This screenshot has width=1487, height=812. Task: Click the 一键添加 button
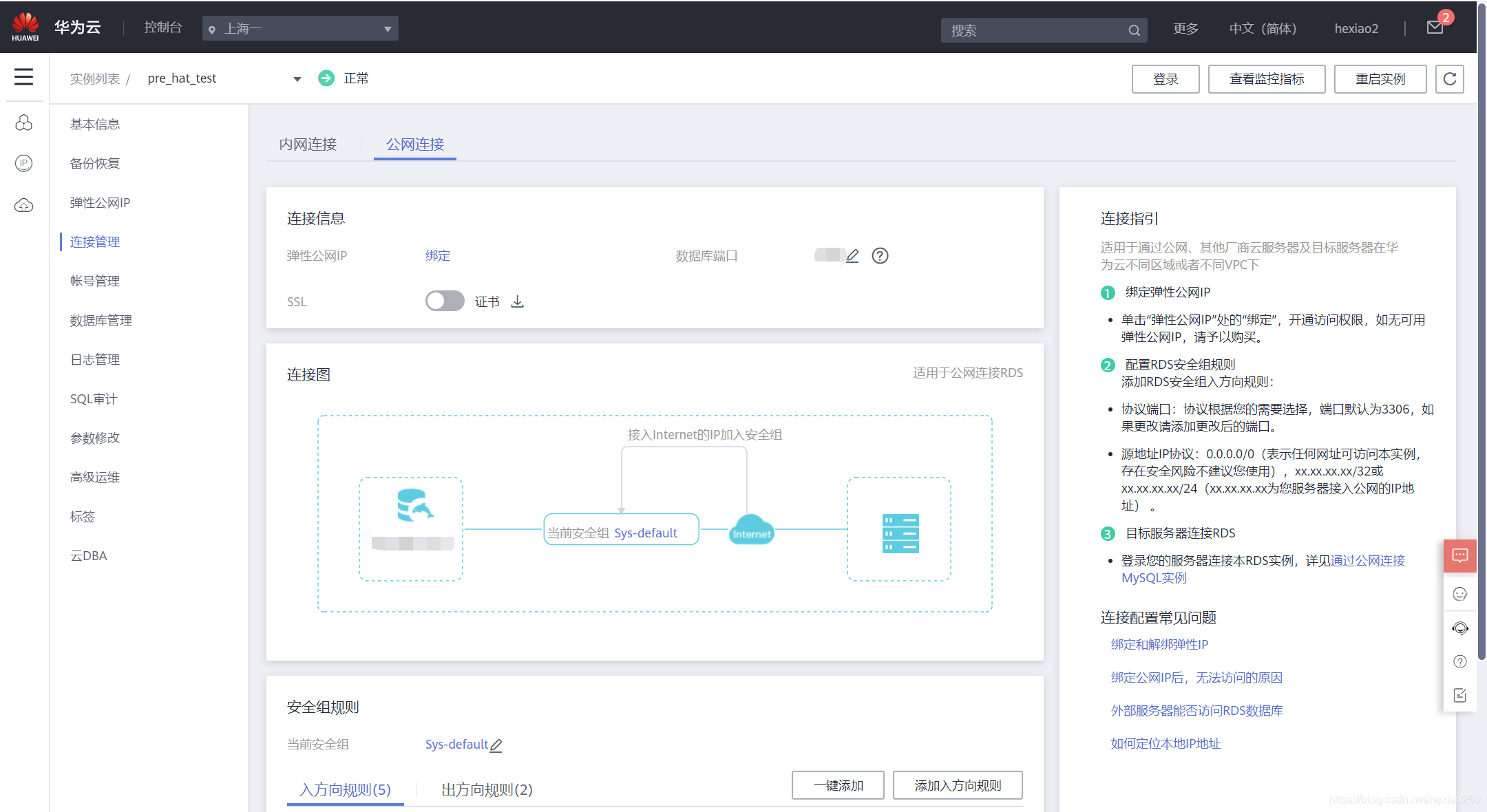coord(838,785)
